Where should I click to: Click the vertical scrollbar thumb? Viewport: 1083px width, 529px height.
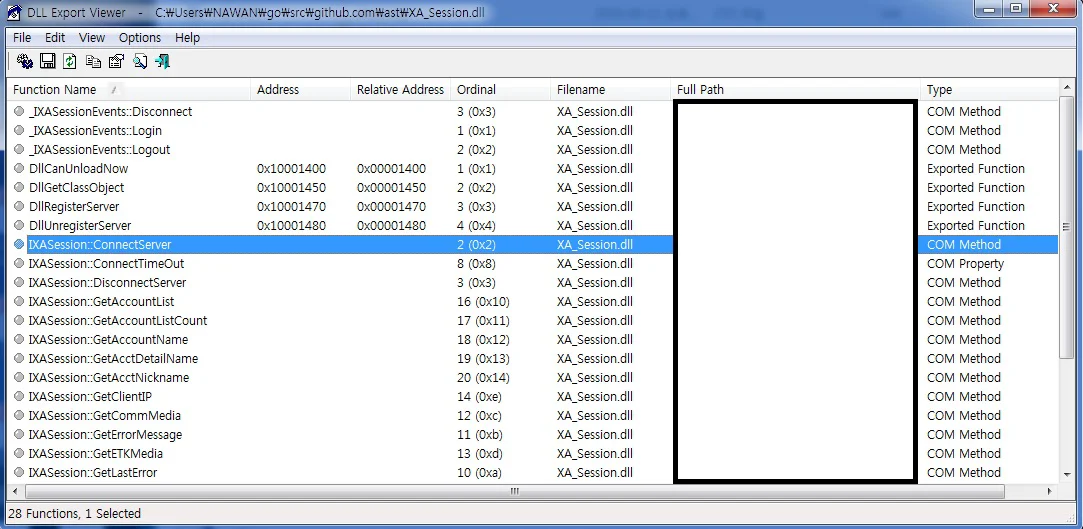[1066, 227]
